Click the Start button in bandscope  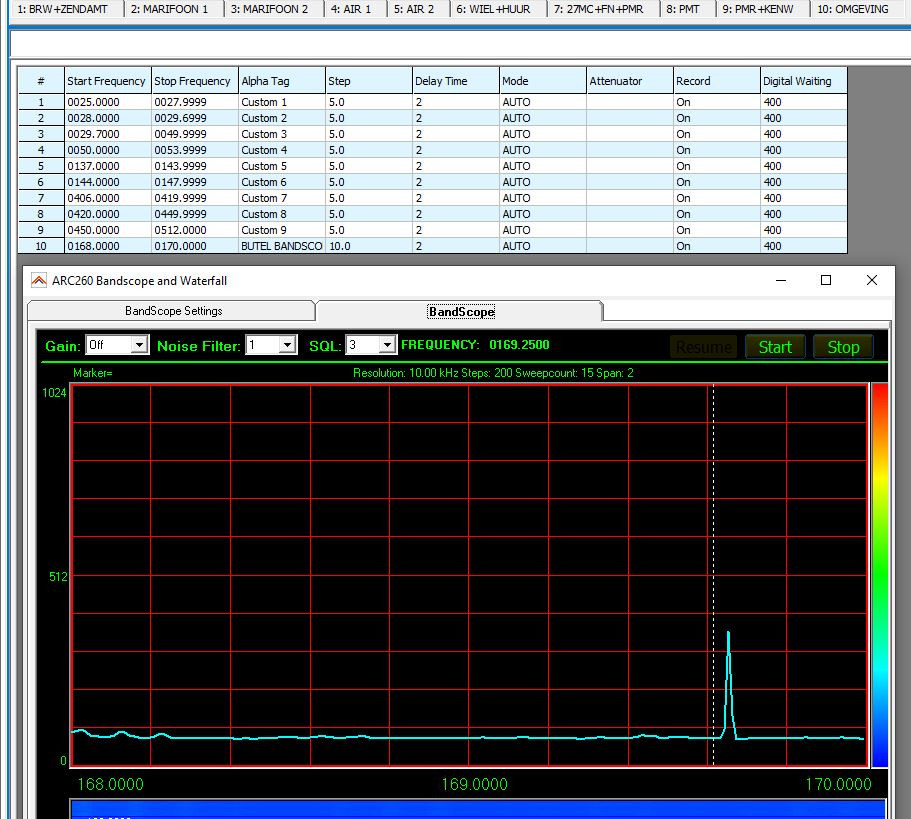[775, 347]
